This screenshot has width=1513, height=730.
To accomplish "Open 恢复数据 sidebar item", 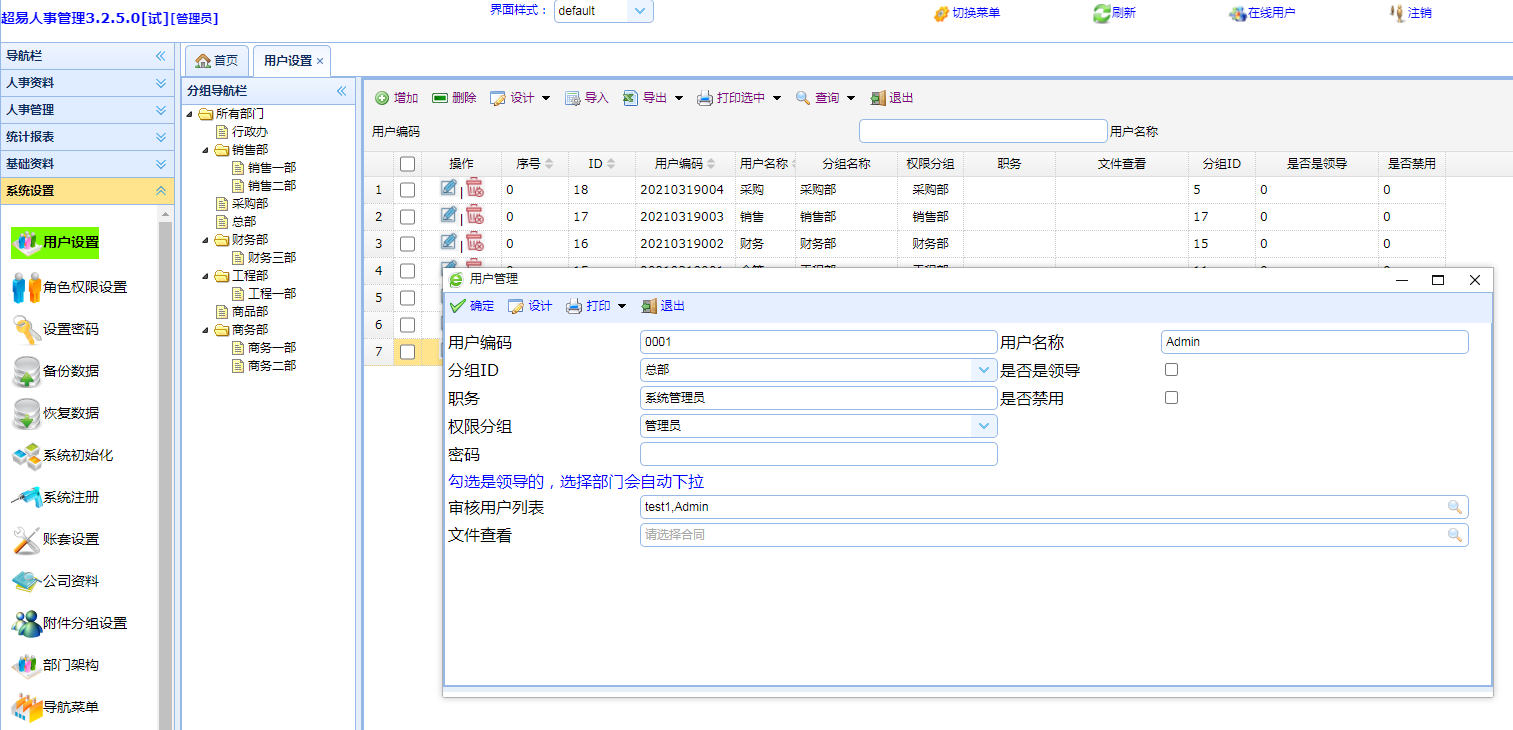I will tap(55, 413).
